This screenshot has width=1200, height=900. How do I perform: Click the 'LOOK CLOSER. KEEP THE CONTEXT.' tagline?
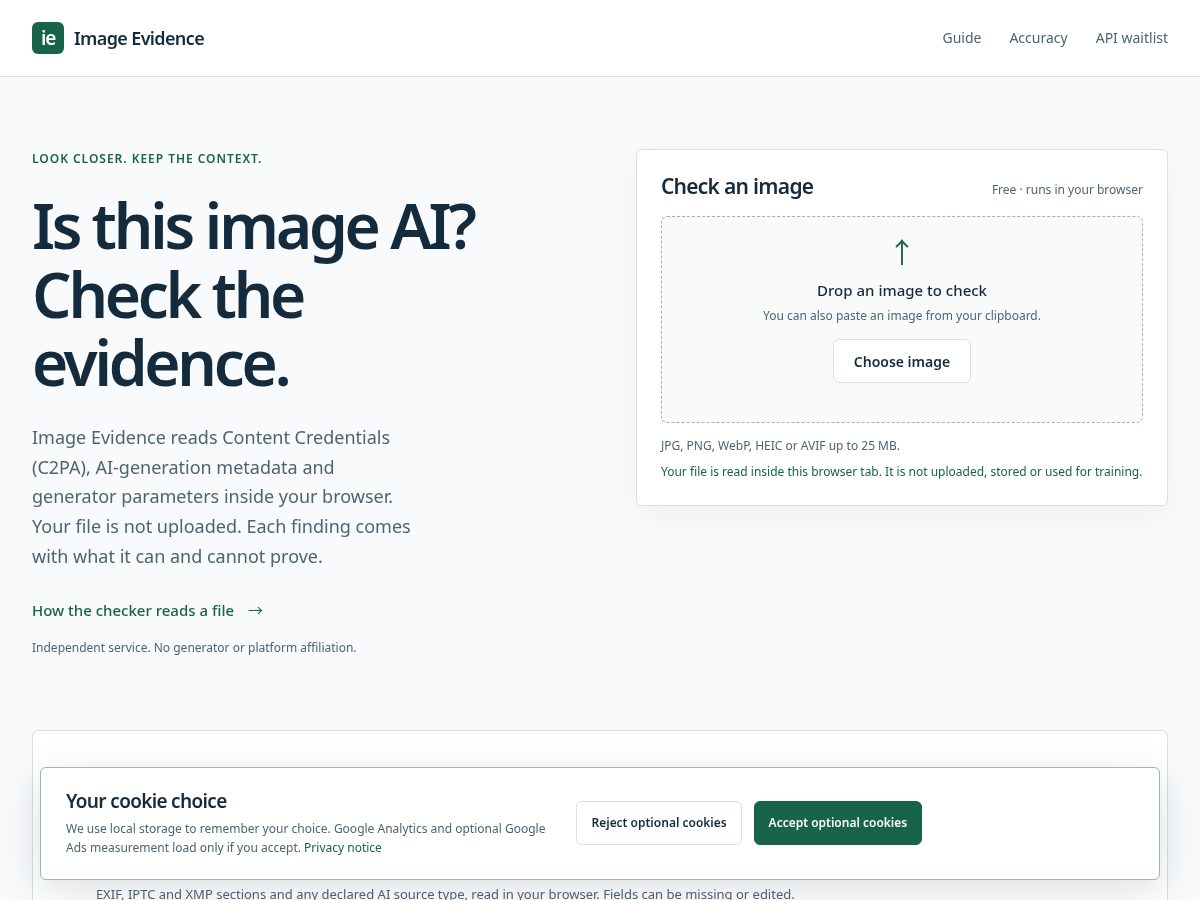click(147, 158)
